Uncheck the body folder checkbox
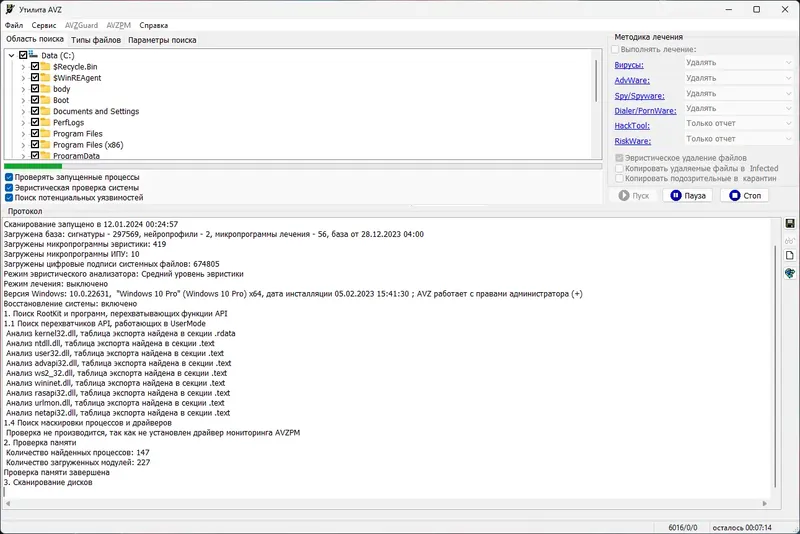 [35, 89]
